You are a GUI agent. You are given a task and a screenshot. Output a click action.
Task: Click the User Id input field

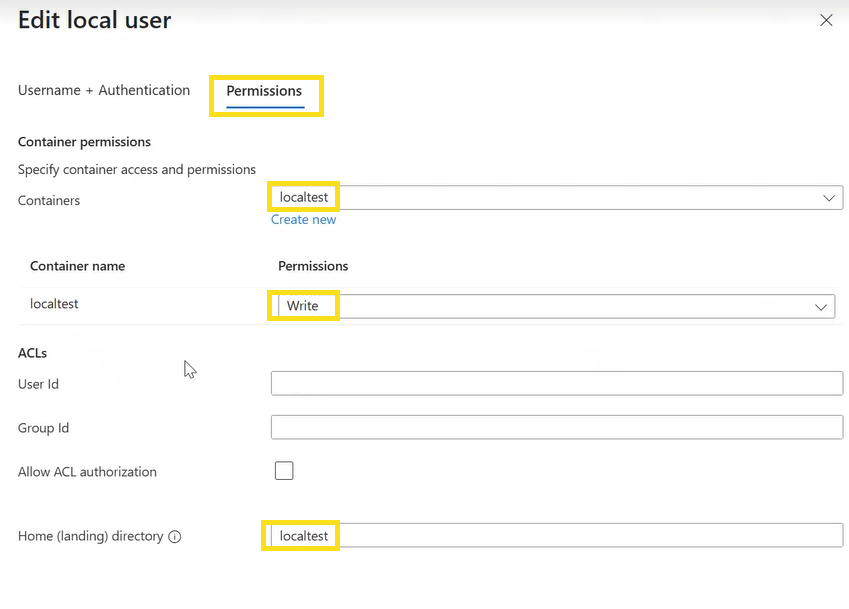coord(557,383)
